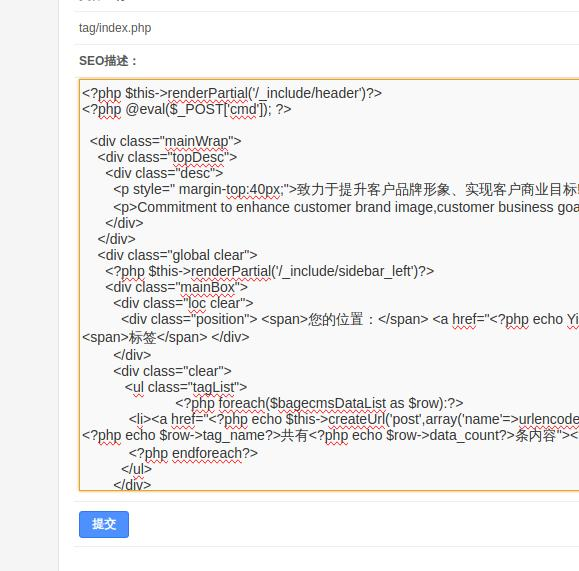Click the $row->tag_name 共有 line

pyautogui.click(x=330, y=436)
